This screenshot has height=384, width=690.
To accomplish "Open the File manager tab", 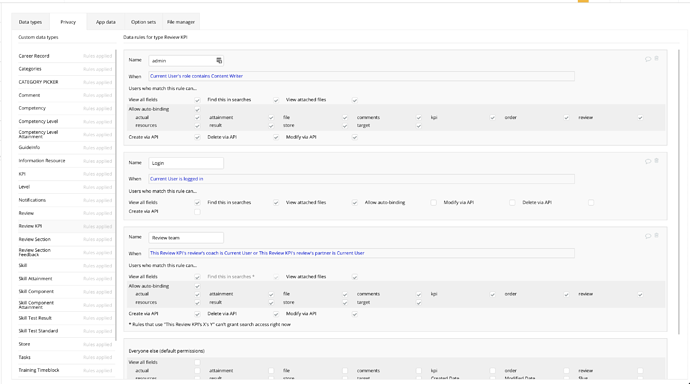I will [180, 22].
